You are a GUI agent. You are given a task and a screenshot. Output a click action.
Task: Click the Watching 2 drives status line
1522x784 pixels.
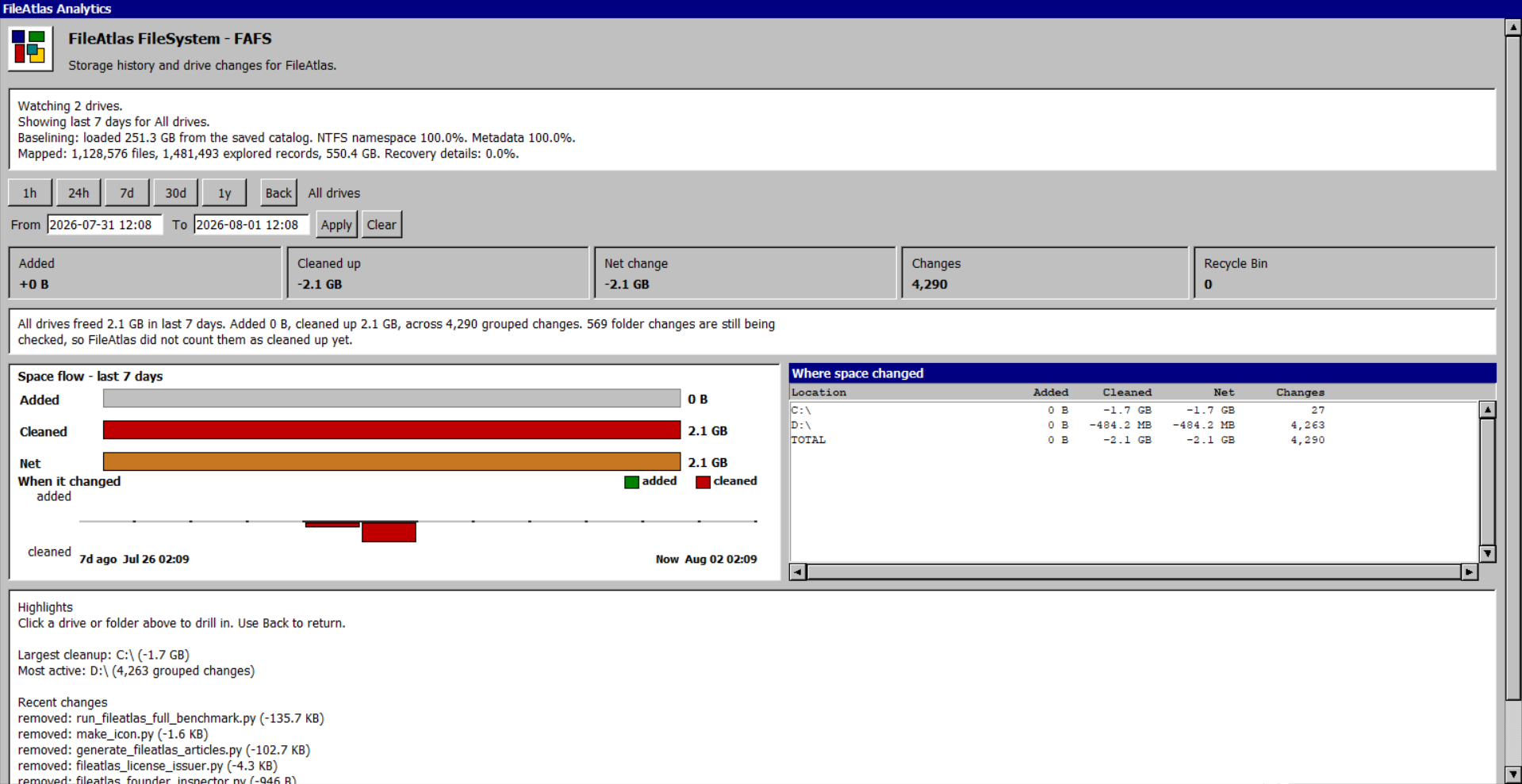(71, 105)
